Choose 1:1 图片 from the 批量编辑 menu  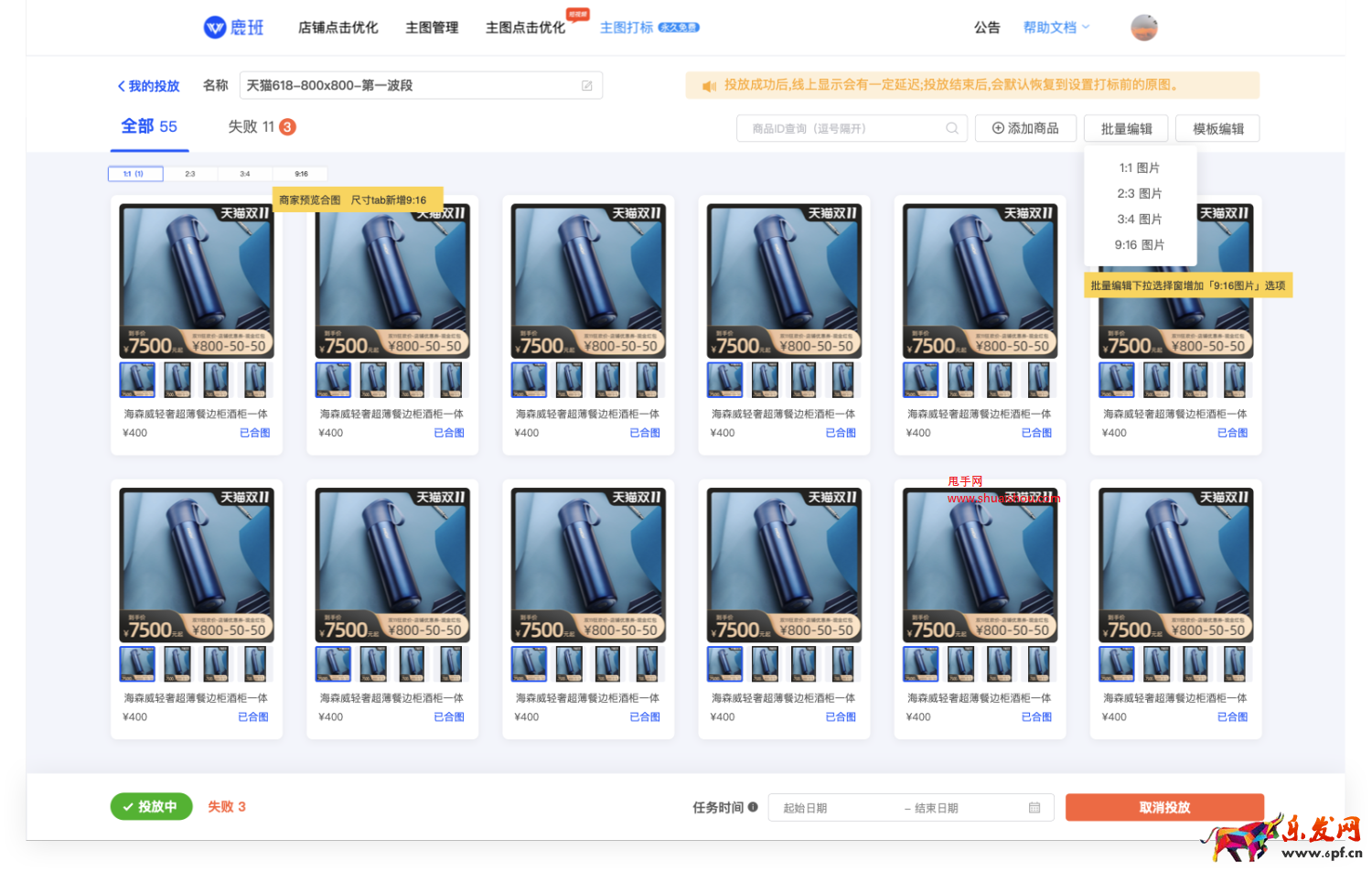[x=1140, y=168]
